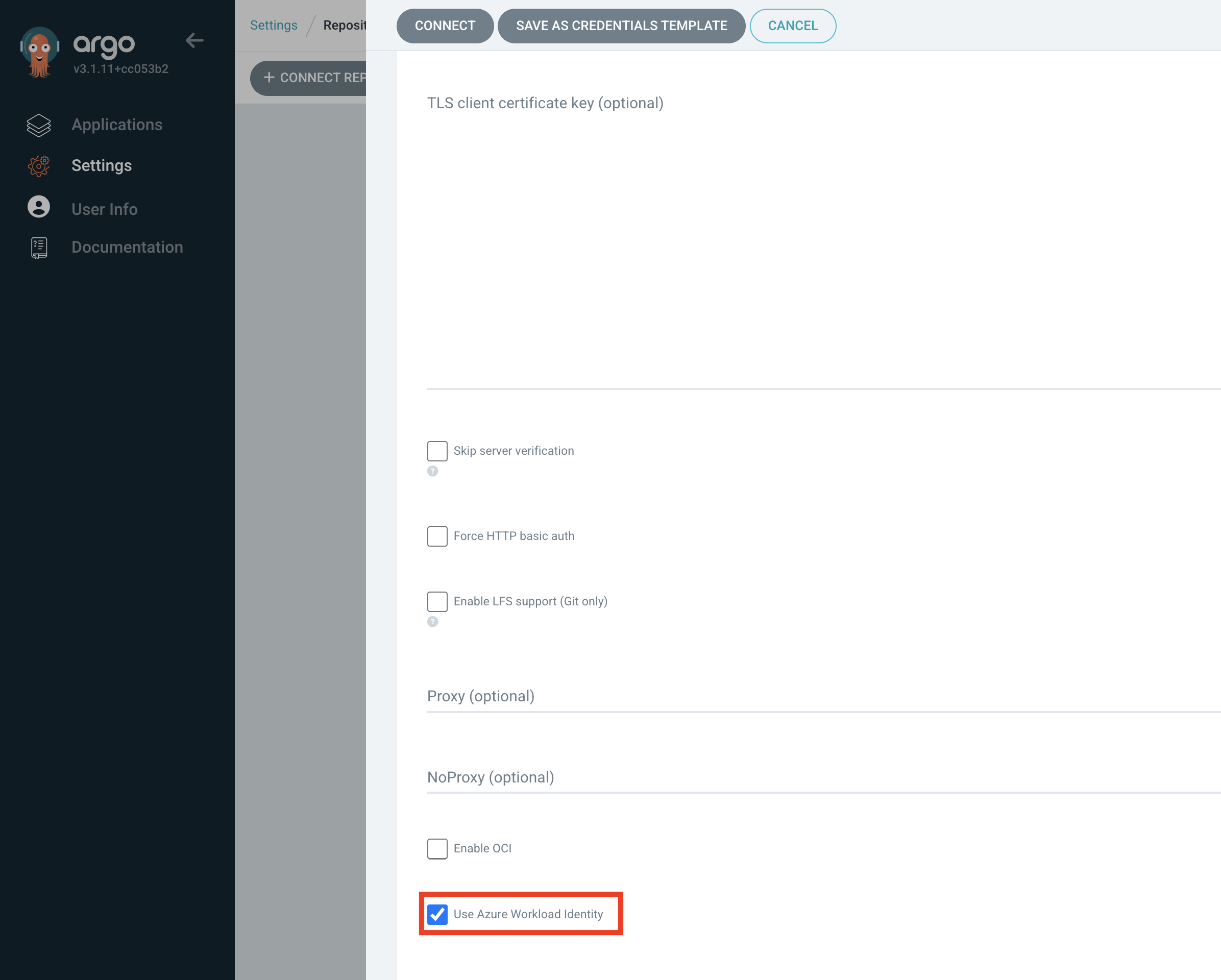Click help icon under Skip server verification
The image size is (1221, 980).
(433, 471)
